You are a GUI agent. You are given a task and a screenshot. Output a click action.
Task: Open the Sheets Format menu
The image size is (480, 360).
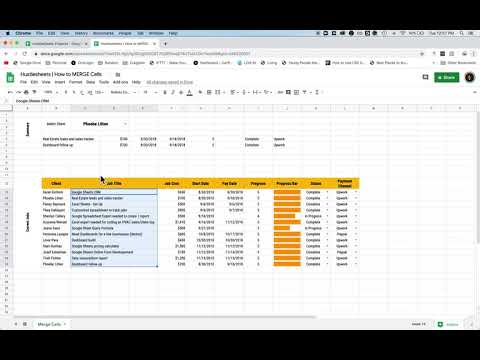pos(76,82)
